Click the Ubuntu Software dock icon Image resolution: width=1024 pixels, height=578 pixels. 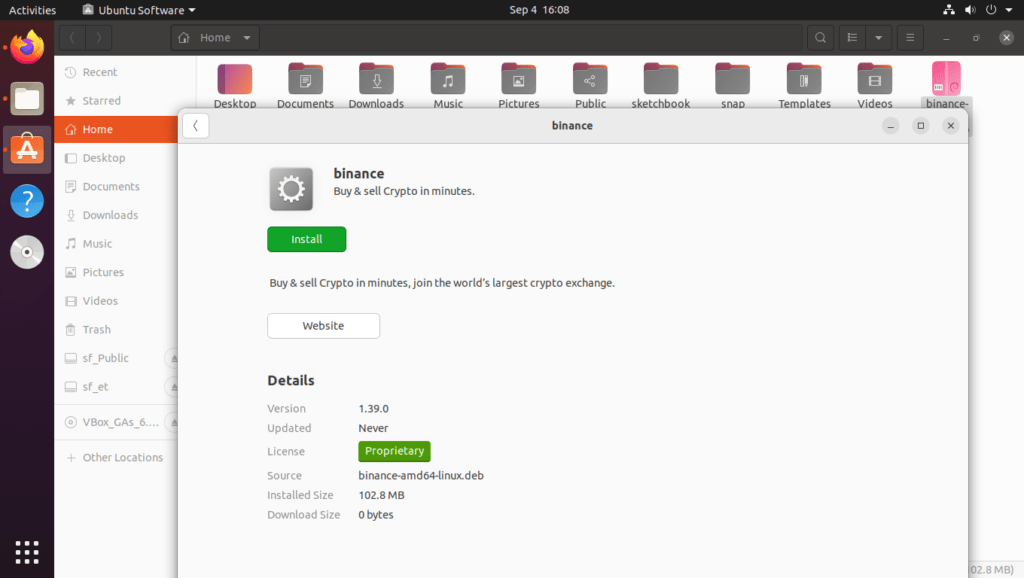(x=27, y=150)
